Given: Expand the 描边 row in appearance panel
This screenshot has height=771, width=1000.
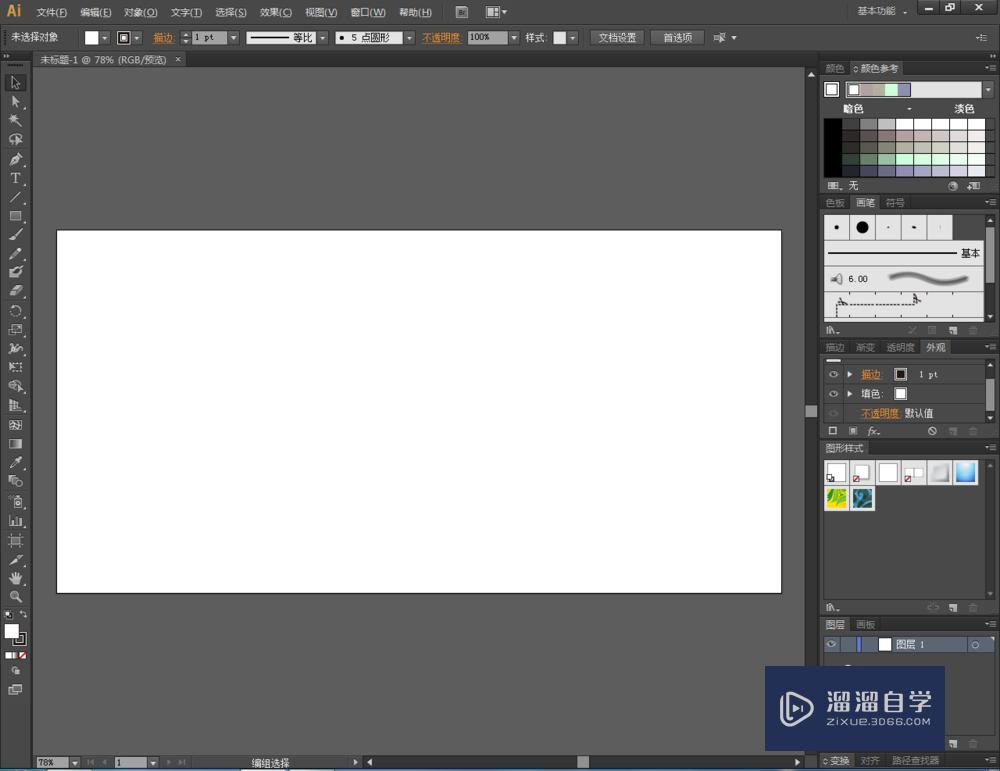Looking at the screenshot, I should tap(849, 374).
